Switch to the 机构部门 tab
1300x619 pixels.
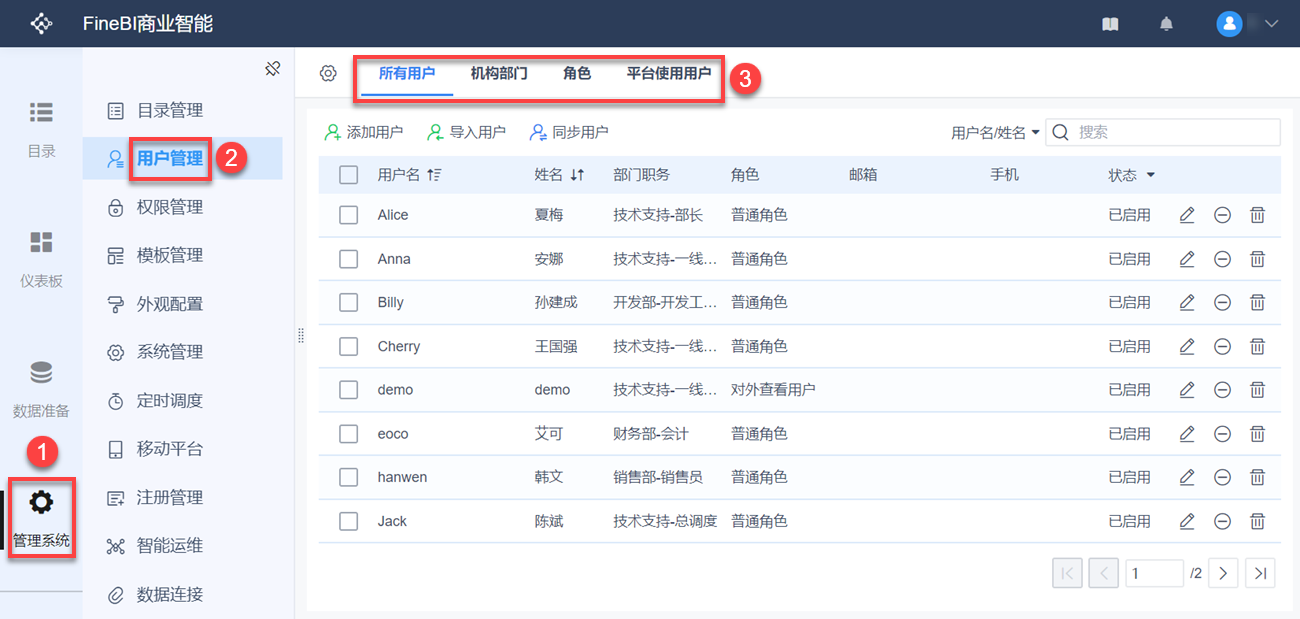click(x=499, y=73)
